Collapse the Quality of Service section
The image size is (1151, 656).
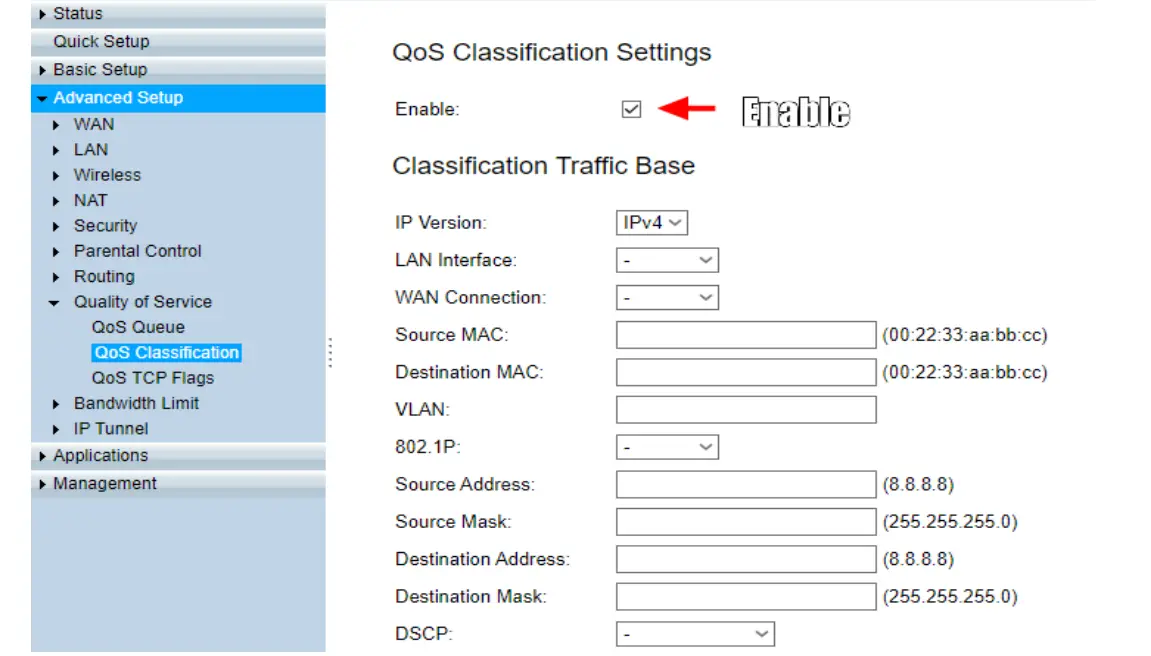tap(143, 301)
